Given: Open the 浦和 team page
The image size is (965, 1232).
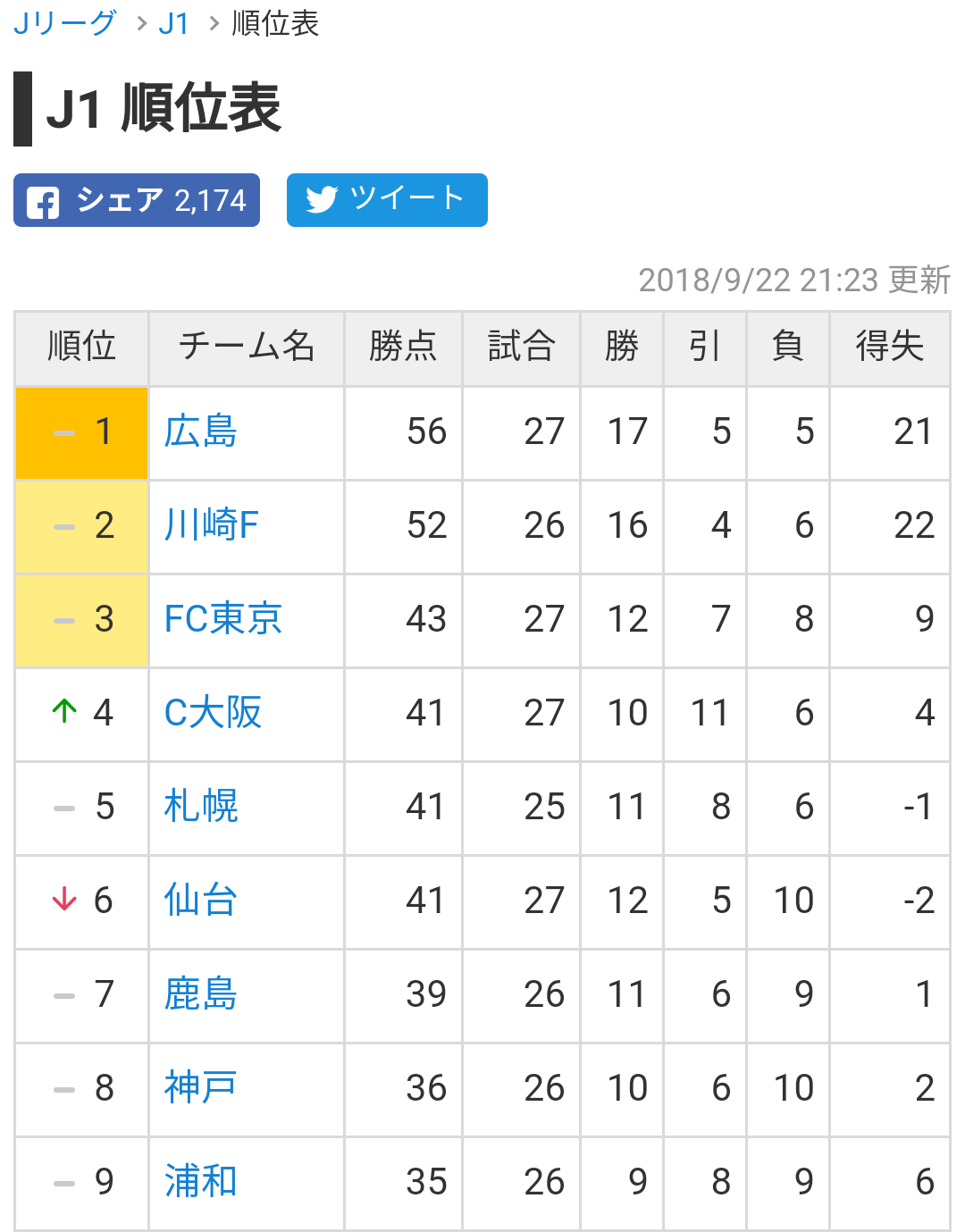Looking at the screenshot, I should point(201,1183).
